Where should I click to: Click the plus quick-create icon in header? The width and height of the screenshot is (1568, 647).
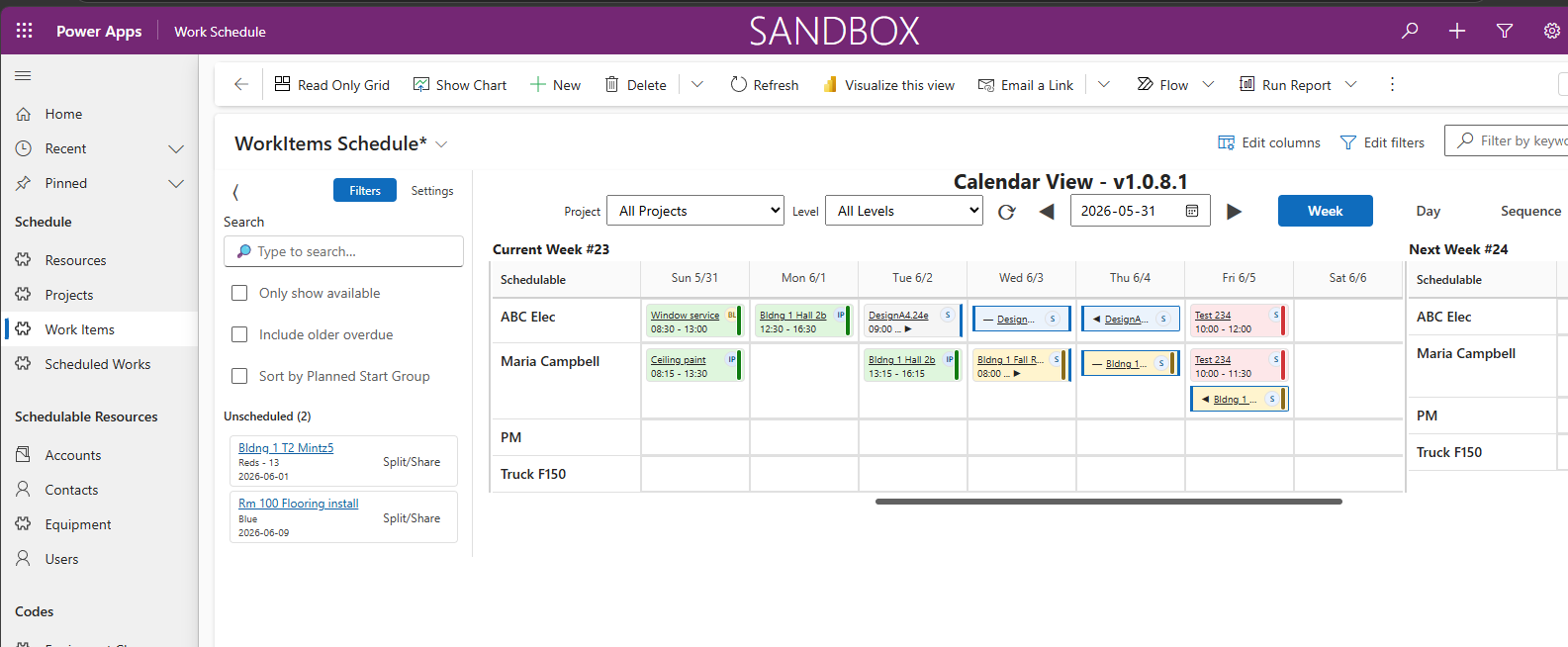coord(1457,31)
